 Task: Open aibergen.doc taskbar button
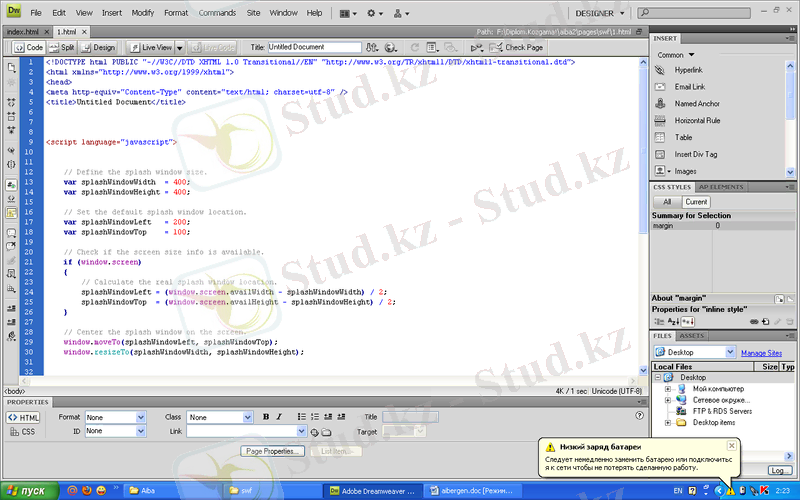473,491
